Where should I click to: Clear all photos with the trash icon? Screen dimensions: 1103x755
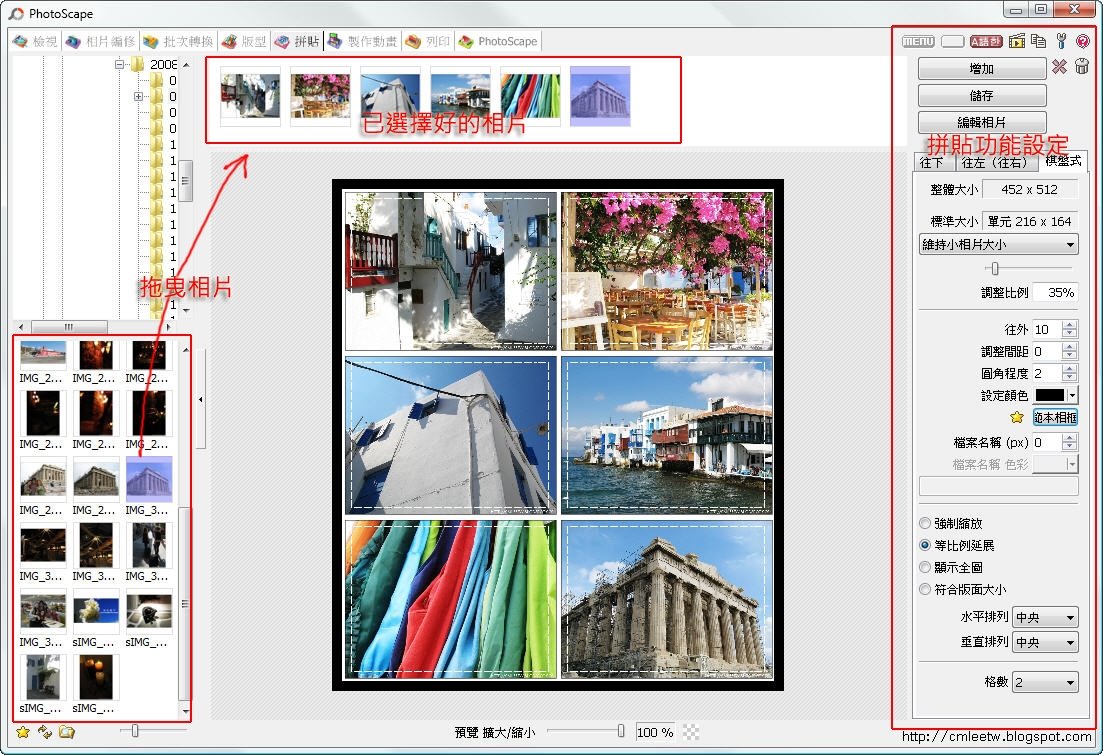[1082, 66]
